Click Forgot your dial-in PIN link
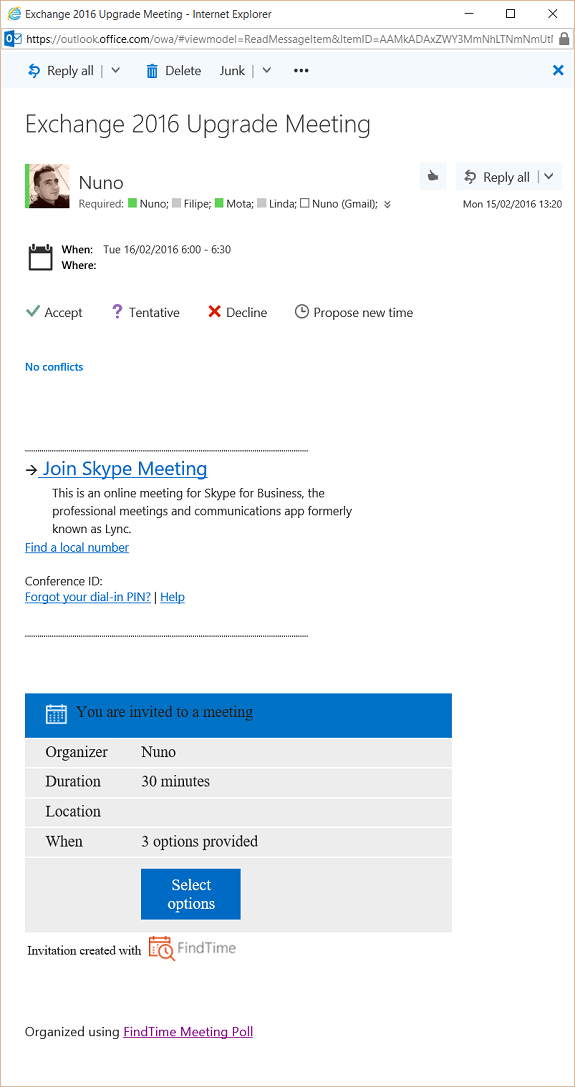Viewport: 575px width, 1087px height. point(88,597)
